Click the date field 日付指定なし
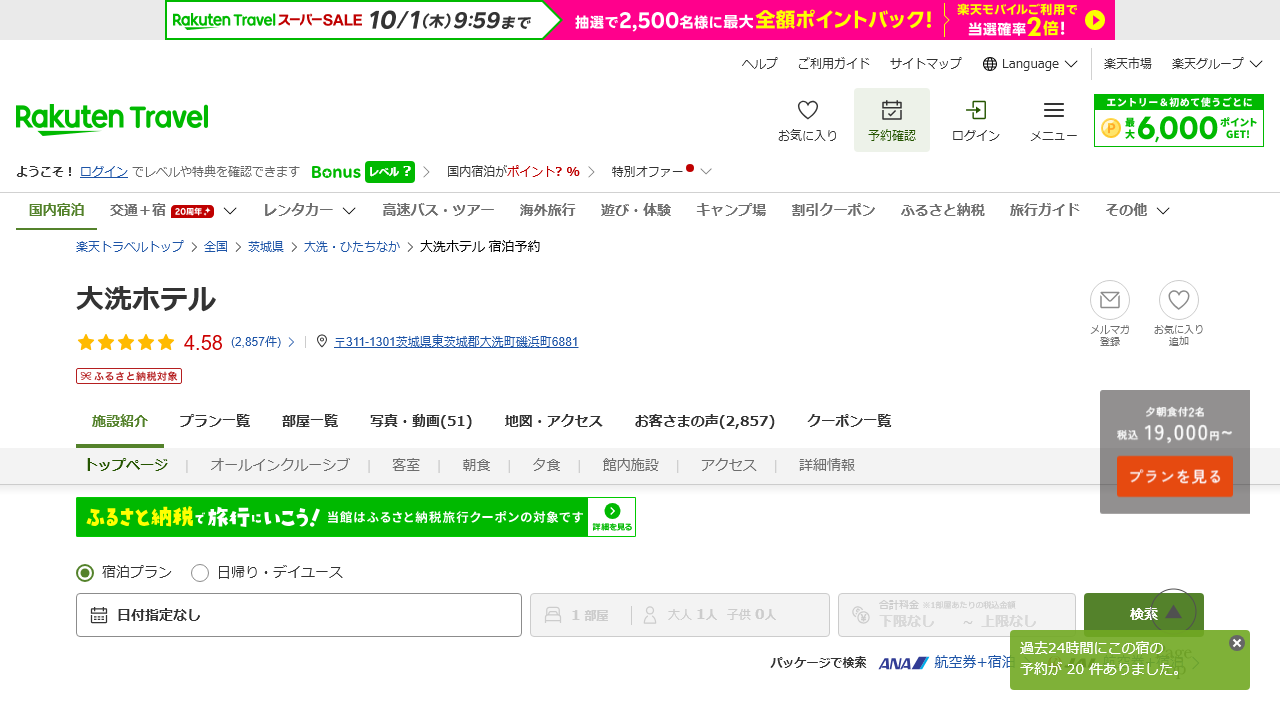 pyautogui.click(x=299, y=615)
